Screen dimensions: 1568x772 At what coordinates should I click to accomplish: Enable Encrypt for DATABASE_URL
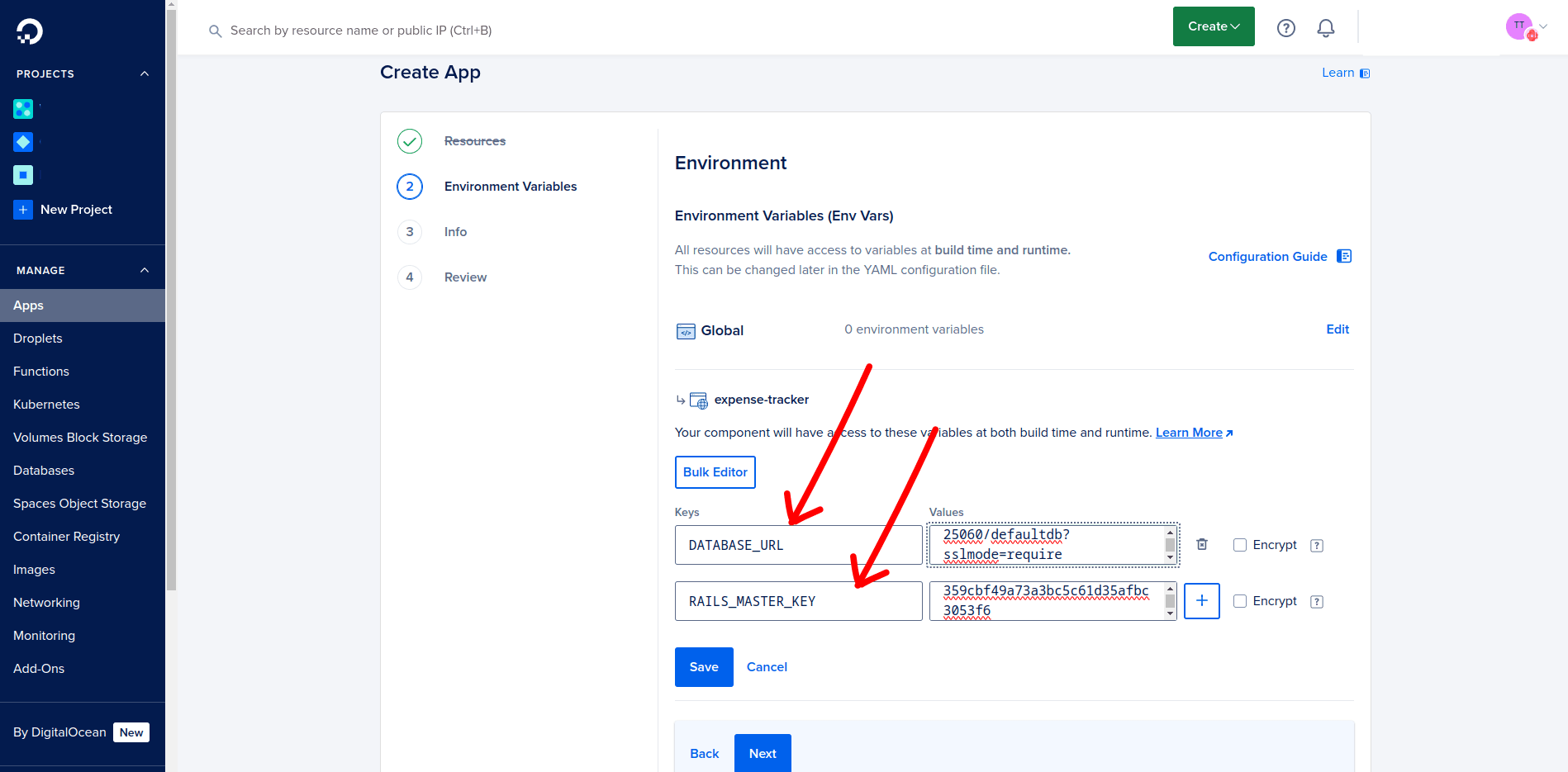point(1240,545)
